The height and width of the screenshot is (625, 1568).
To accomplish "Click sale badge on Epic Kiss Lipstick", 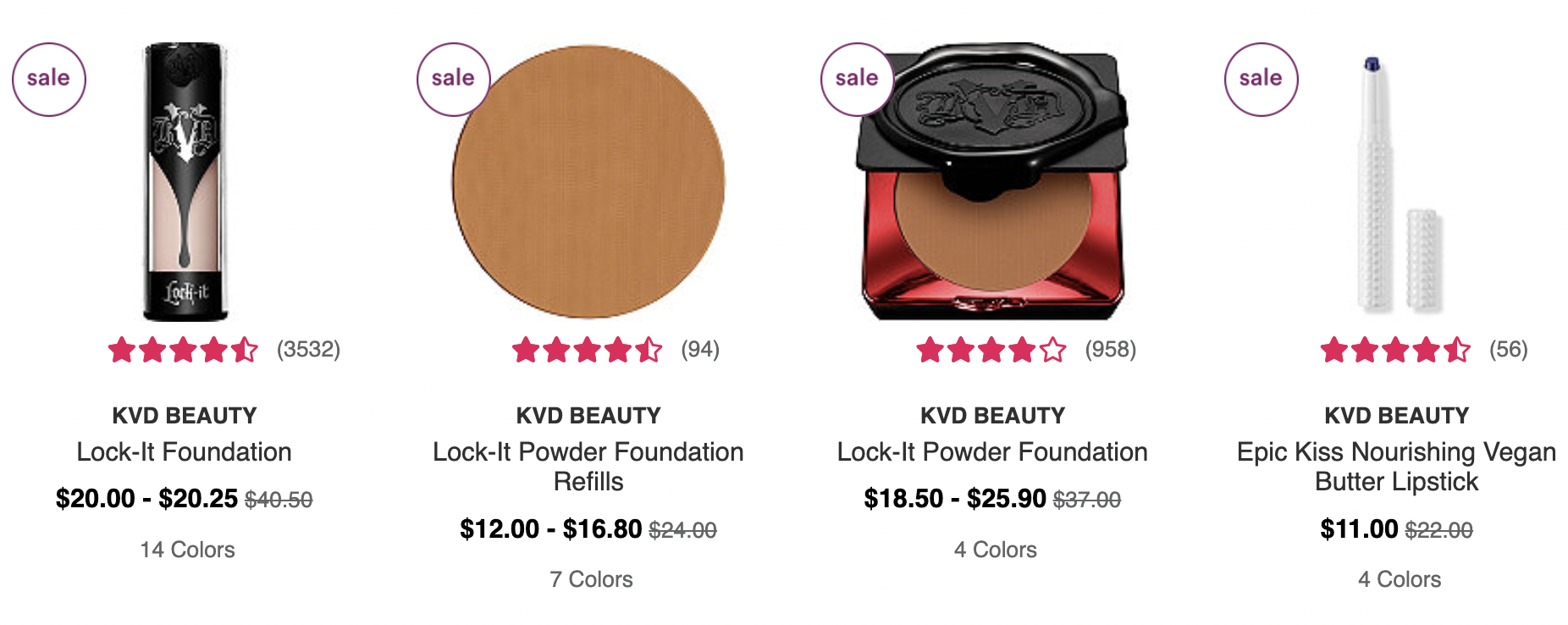I will [1262, 80].
